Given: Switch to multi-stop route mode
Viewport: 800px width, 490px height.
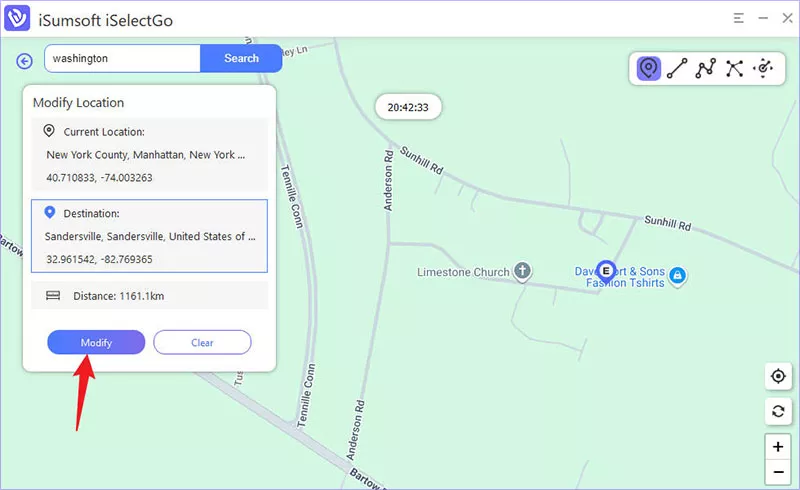Looking at the screenshot, I should coord(706,68).
